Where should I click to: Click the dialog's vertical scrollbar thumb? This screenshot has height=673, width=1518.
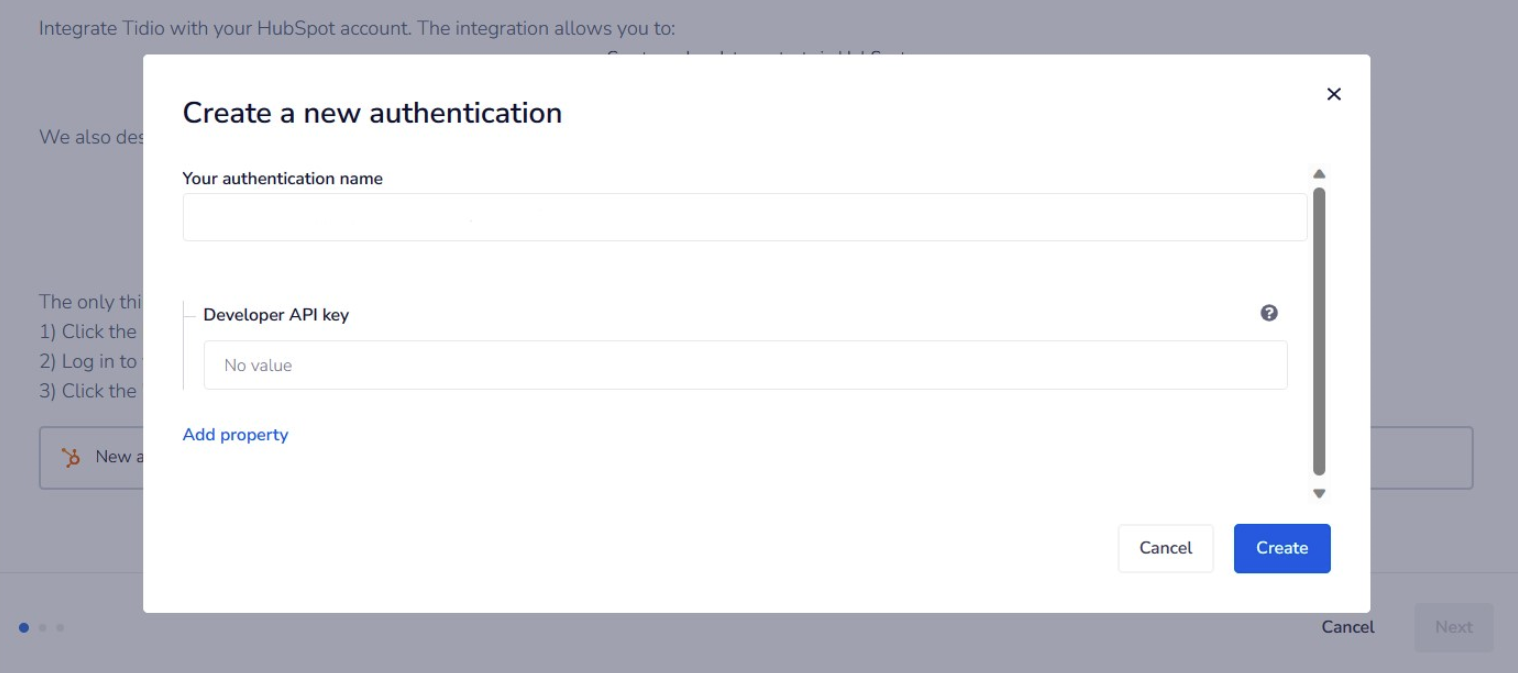(x=1319, y=330)
